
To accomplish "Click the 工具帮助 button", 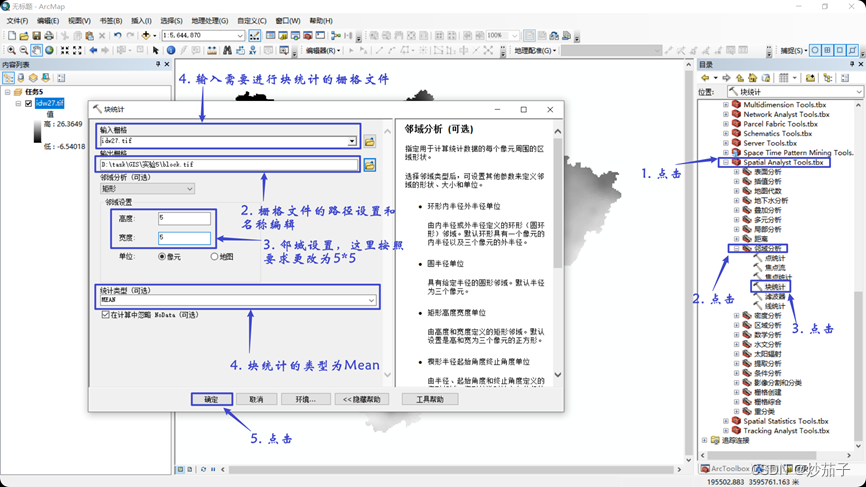I will point(430,399).
